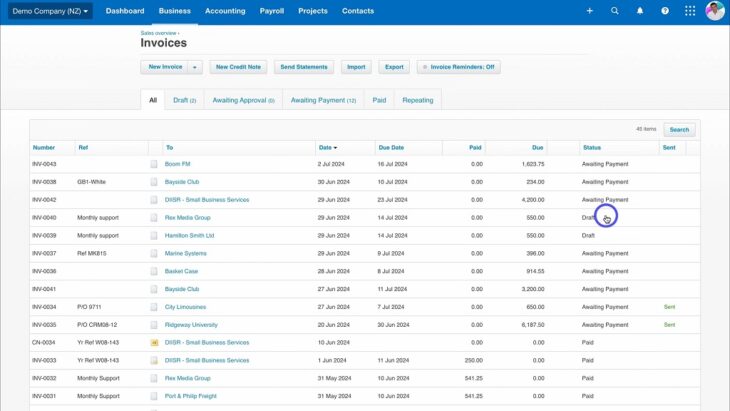Click the Search button above table
The image size is (730, 411).
point(679,130)
